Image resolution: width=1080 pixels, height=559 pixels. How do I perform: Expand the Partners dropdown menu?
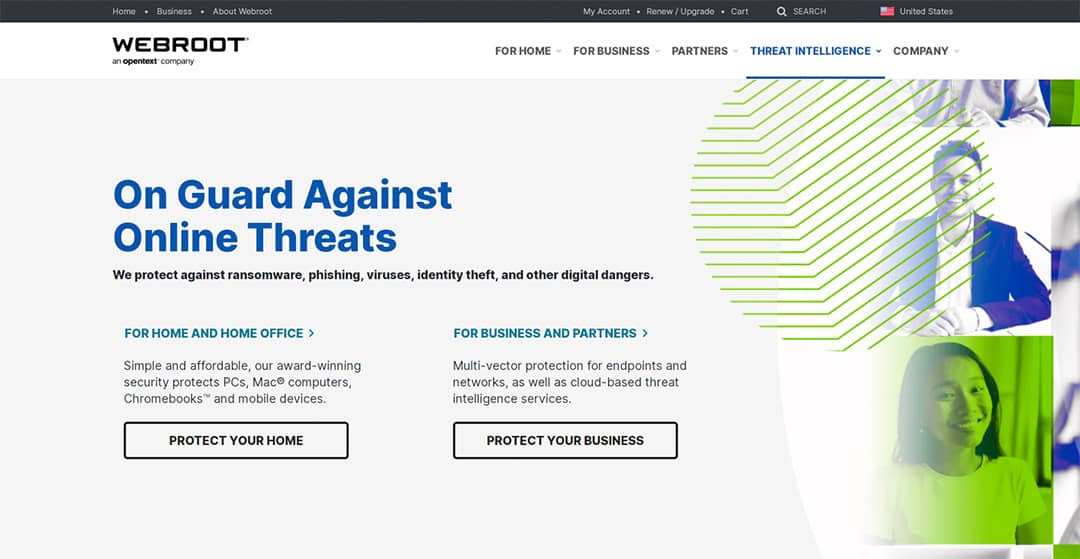click(x=704, y=51)
